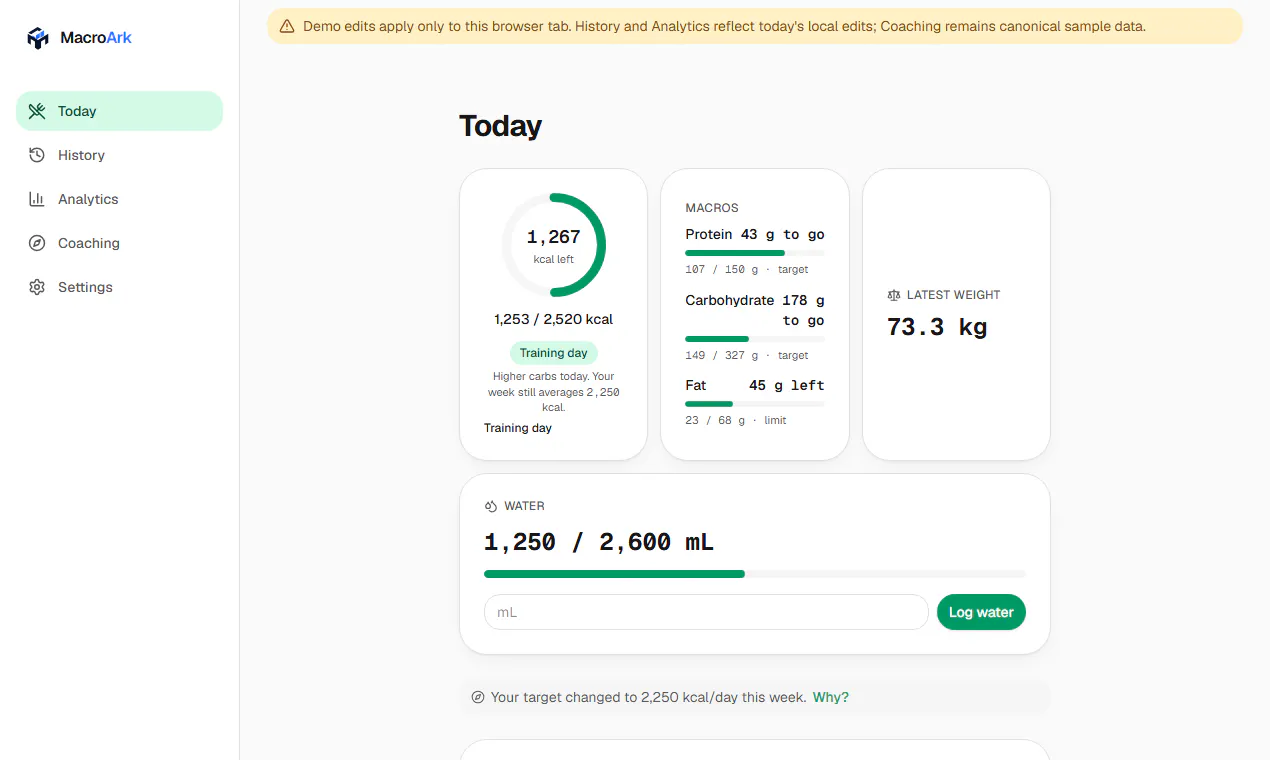Click the demo edits banner message

tap(724, 26)
